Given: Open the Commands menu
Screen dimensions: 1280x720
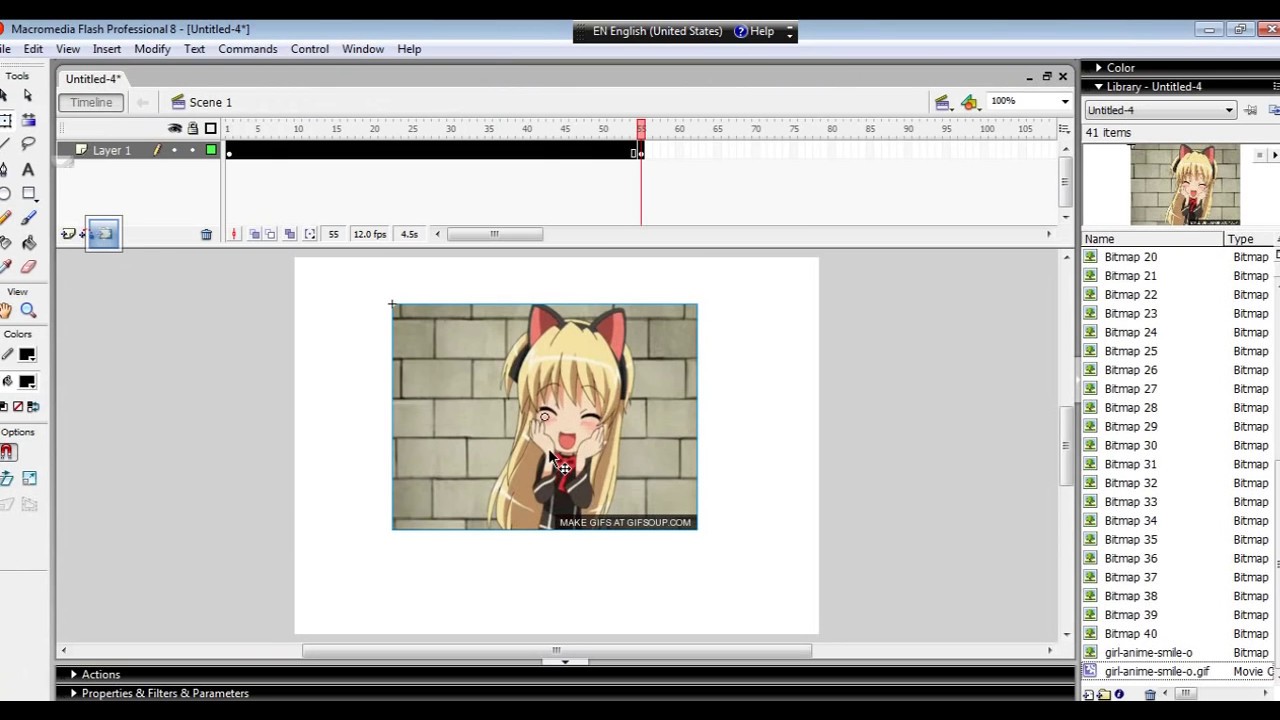Looking at the screenshot, I should tap(248, 49).
